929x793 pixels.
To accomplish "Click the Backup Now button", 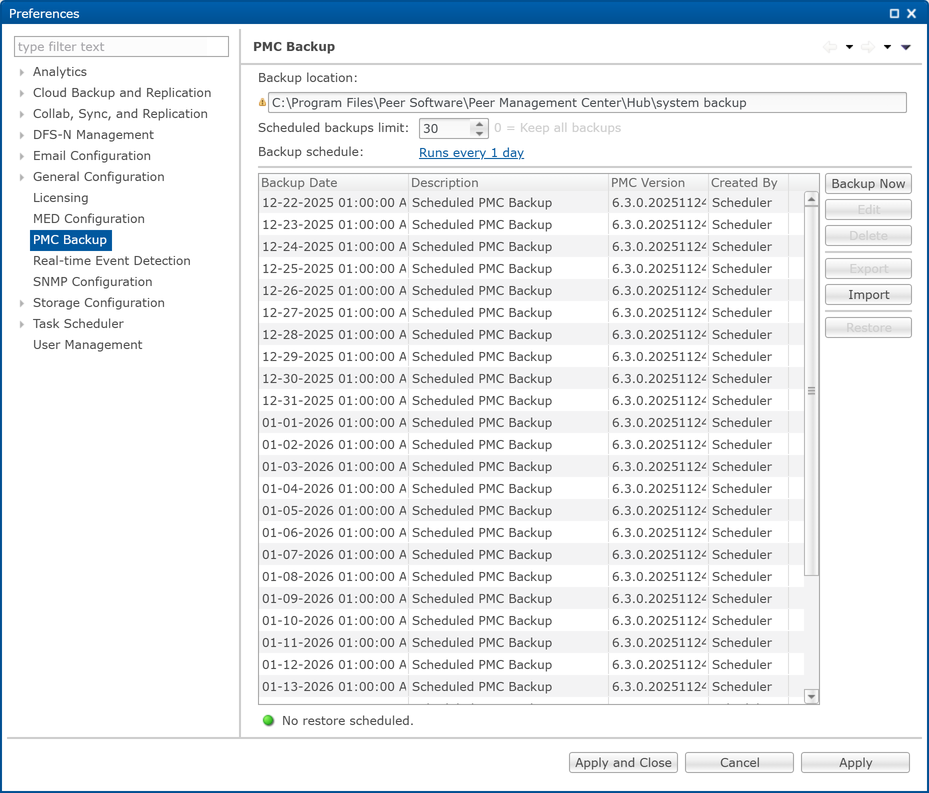I will [x=868, y=184].
